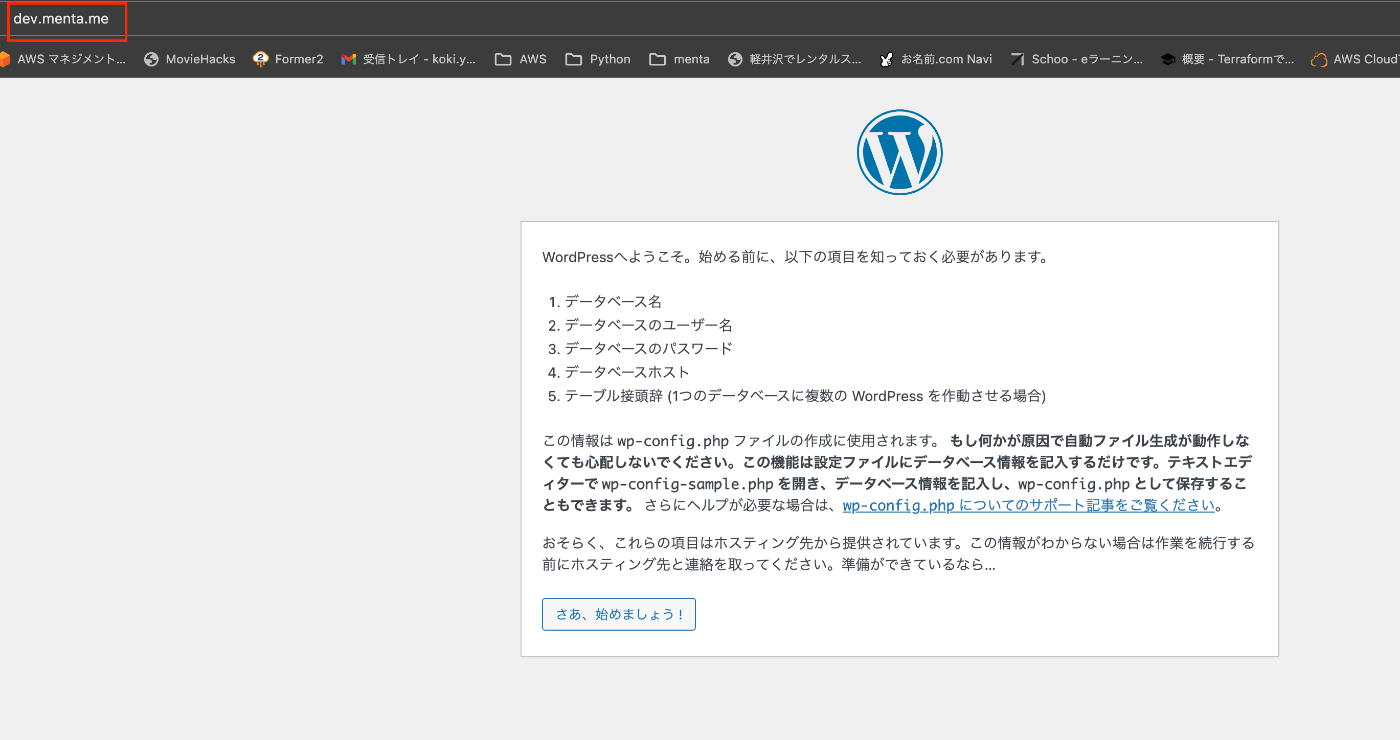This screenshot has height=740, width=1400.
Task: Click the WordPressへようこそ intro sentence
Action: [x=795, y=257]
